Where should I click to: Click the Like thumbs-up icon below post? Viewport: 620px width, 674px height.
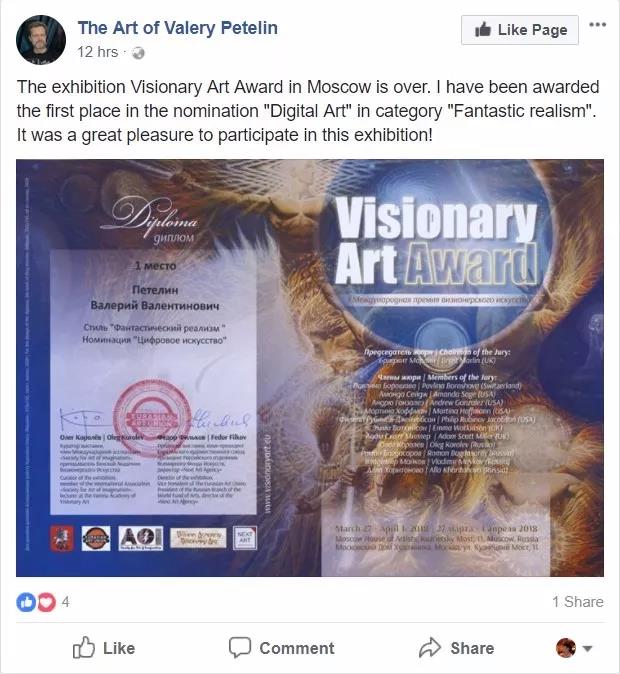pyautogui.click(x=83, y=647)
